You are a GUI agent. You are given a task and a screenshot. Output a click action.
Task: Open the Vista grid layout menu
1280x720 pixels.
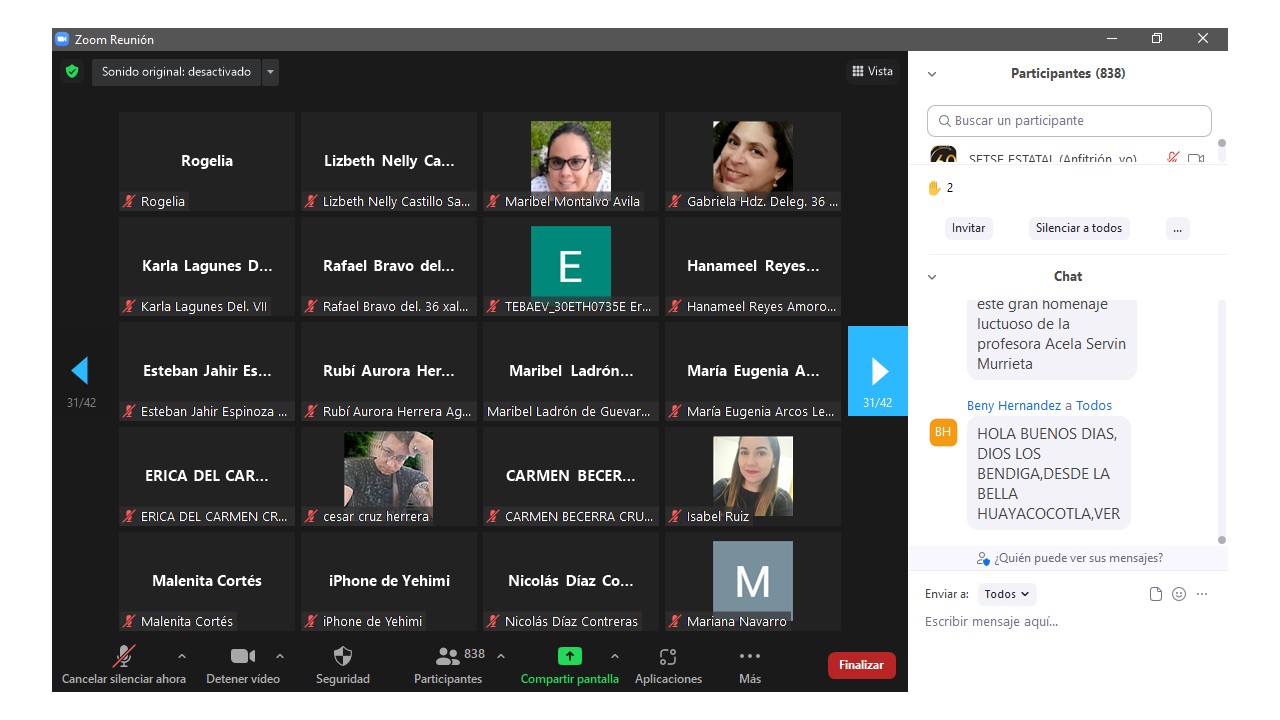pos(873,71)
